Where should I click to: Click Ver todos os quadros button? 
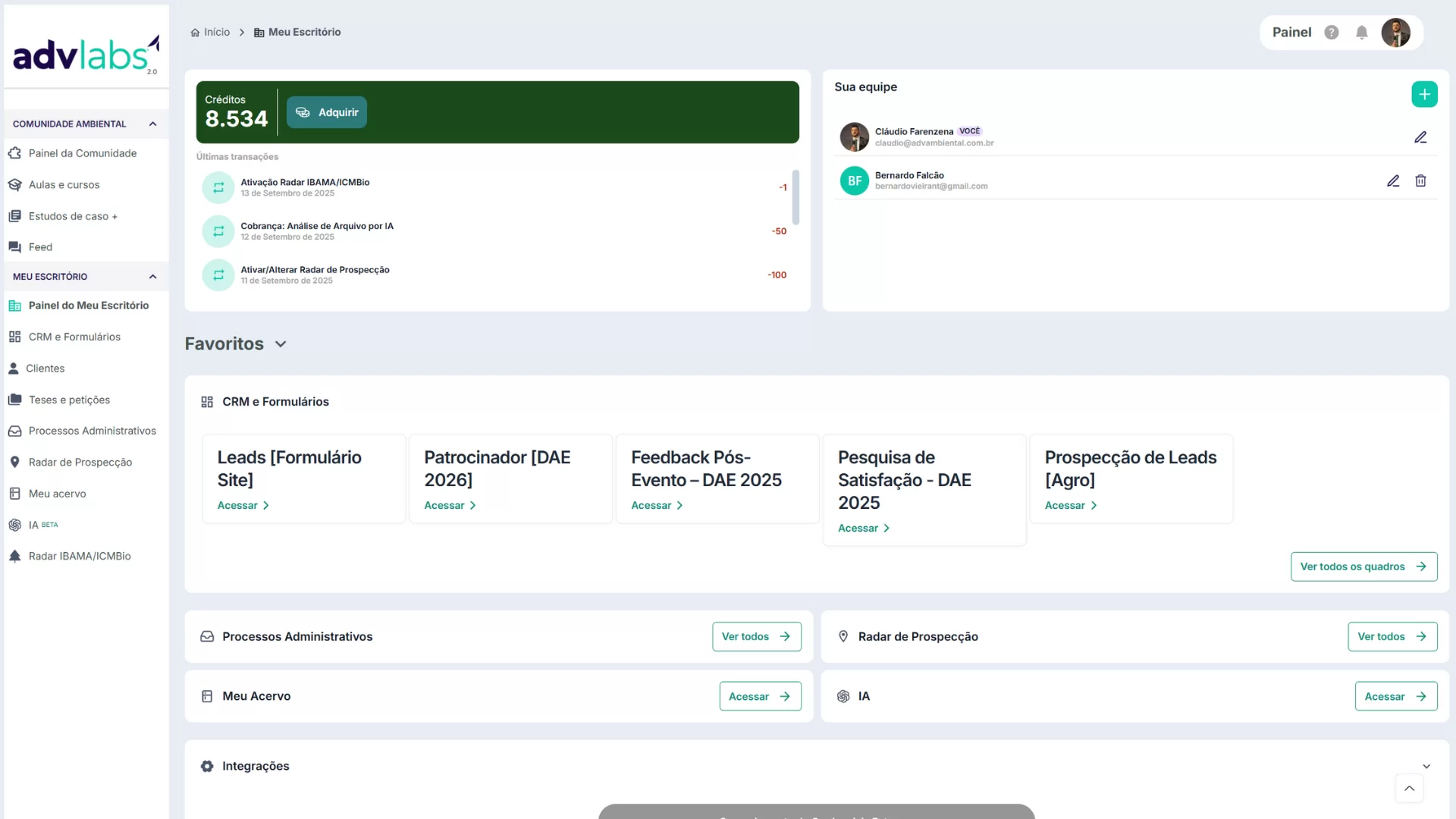[x=1363, y=566]
